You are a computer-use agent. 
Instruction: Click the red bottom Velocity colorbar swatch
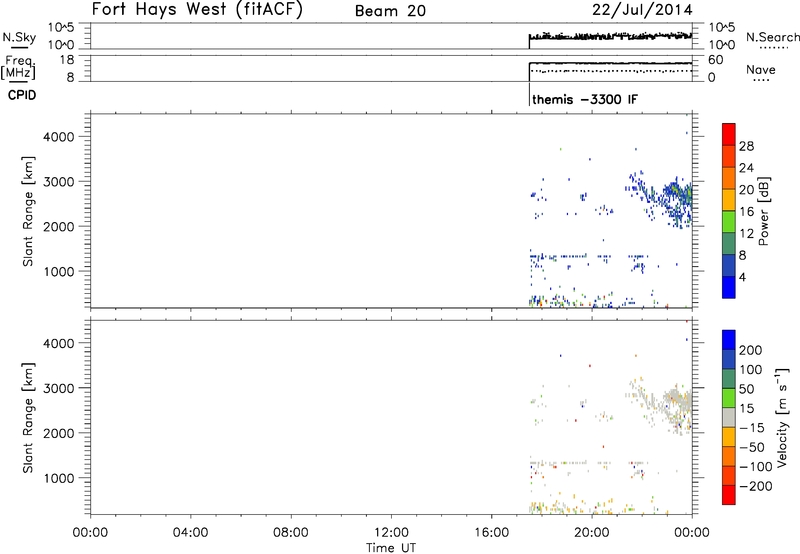tap(729, 495)
